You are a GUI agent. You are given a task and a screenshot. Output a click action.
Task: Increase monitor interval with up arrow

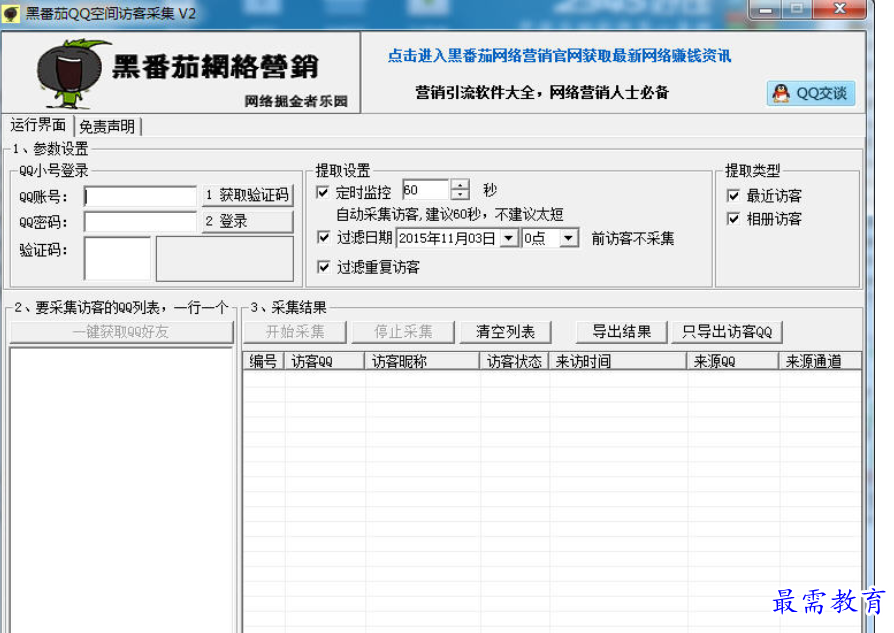coord(460,184)
